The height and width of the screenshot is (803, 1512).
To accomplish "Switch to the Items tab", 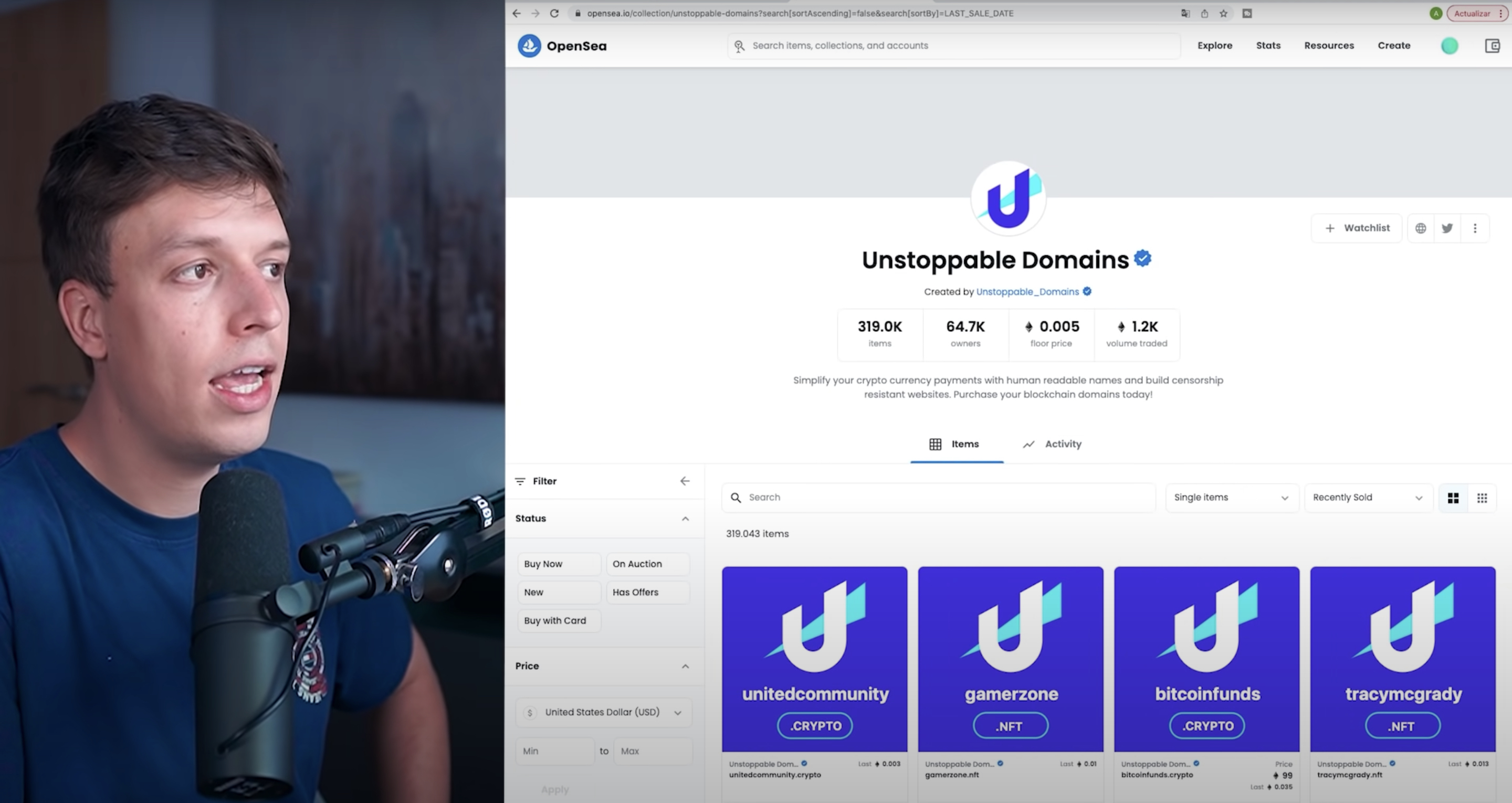I will point(957,445).
